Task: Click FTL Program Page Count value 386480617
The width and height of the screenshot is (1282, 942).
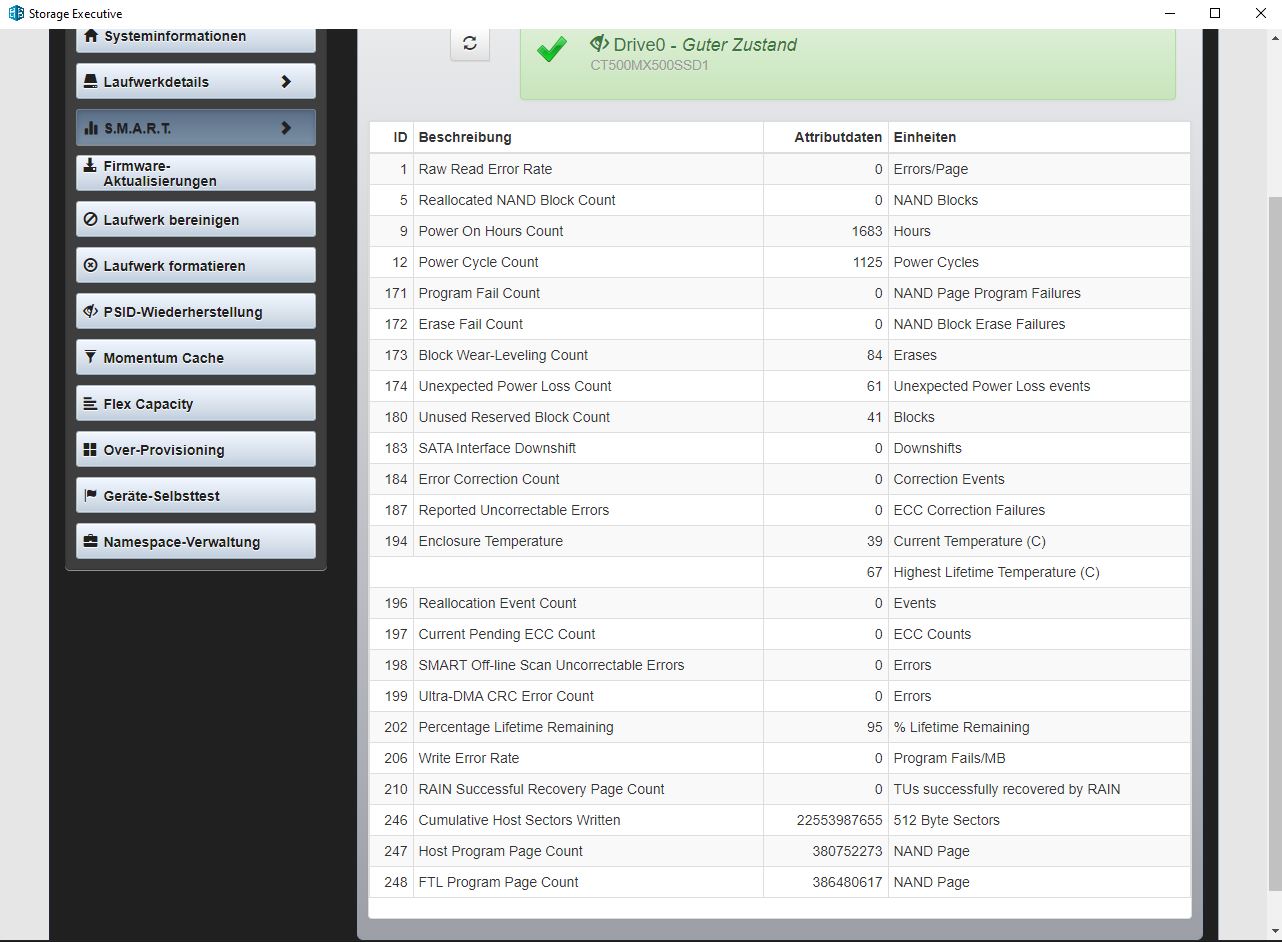Action: point(847,882)
